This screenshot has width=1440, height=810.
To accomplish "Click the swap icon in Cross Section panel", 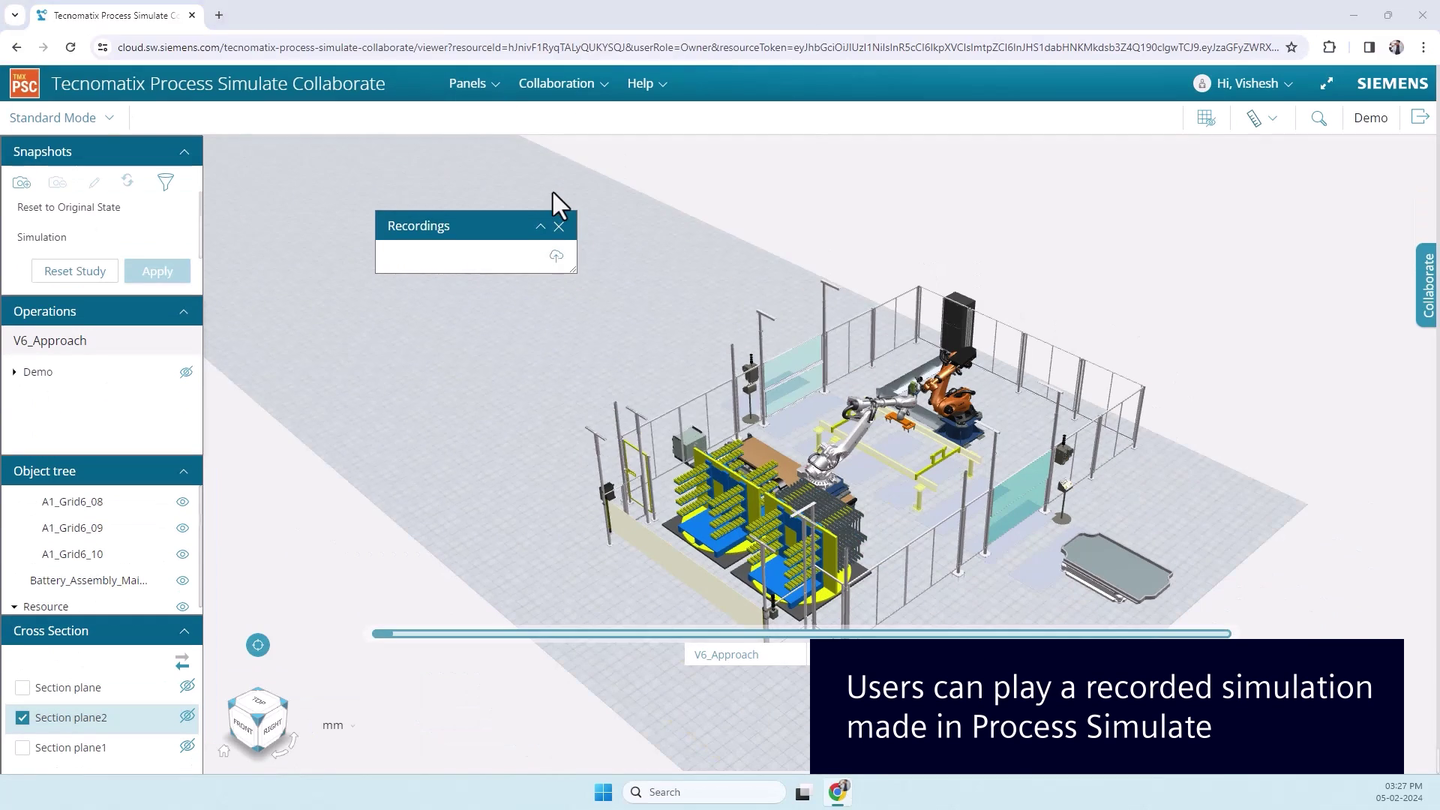I will point(181,661).
